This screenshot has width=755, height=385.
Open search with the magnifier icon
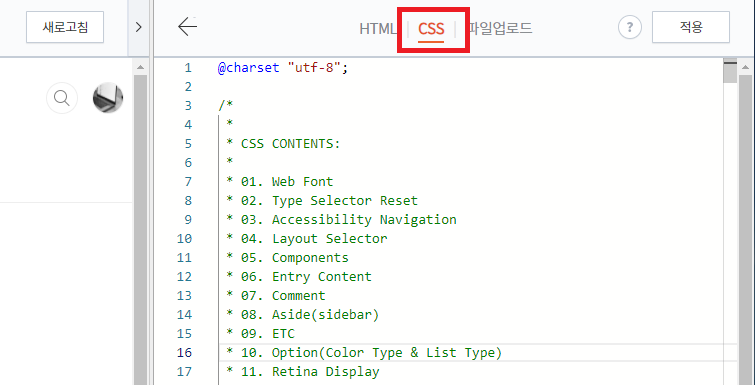62,98
